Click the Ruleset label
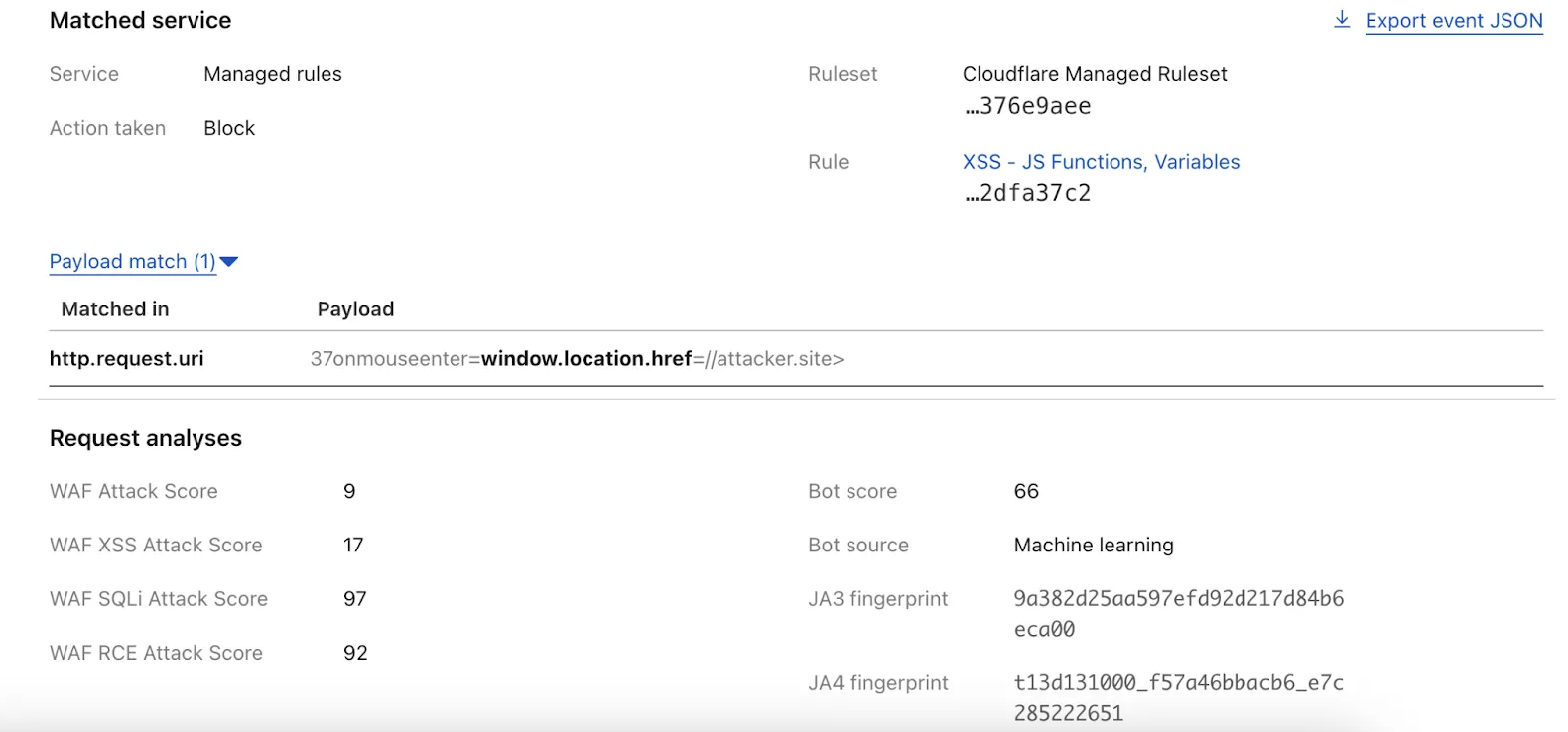This screenshot has height=732, width=1568. 843,74
